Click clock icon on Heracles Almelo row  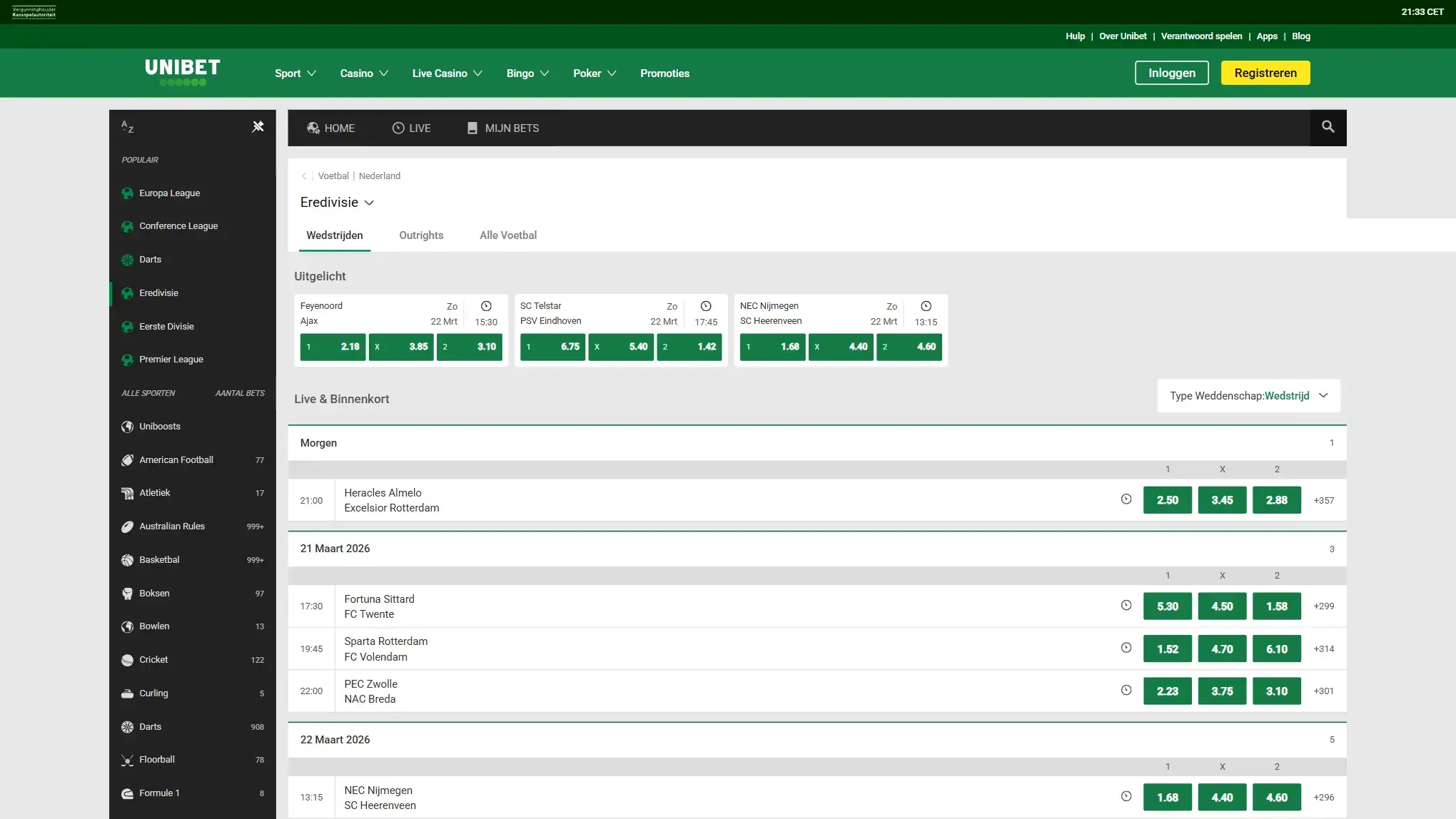1126,499
